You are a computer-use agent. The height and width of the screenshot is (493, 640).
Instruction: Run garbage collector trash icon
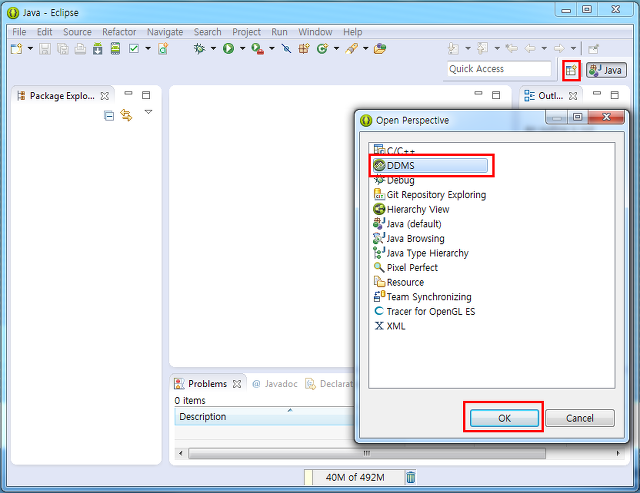pos(411,477)
